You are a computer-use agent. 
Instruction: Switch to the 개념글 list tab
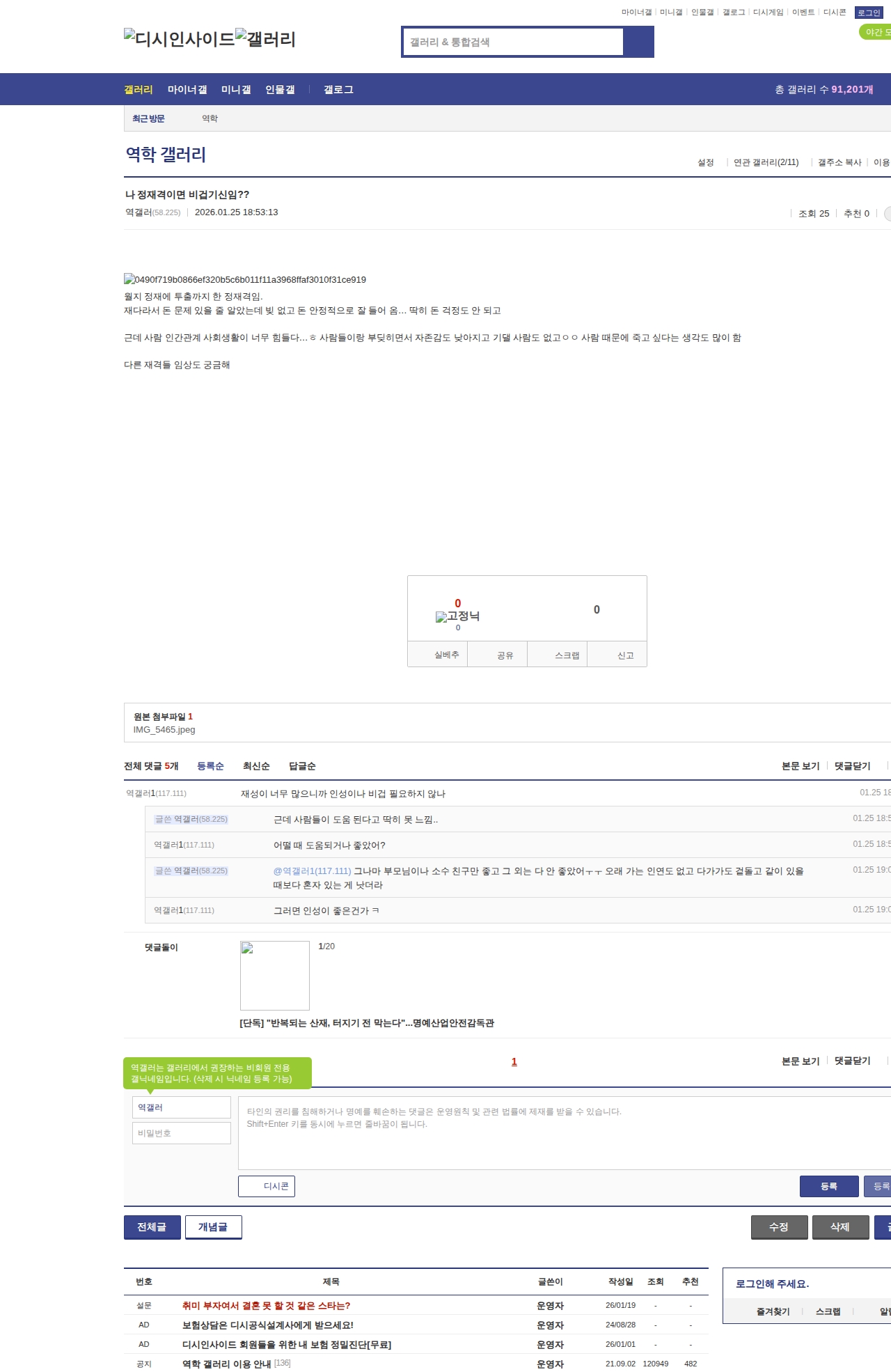coord(214,1227)
